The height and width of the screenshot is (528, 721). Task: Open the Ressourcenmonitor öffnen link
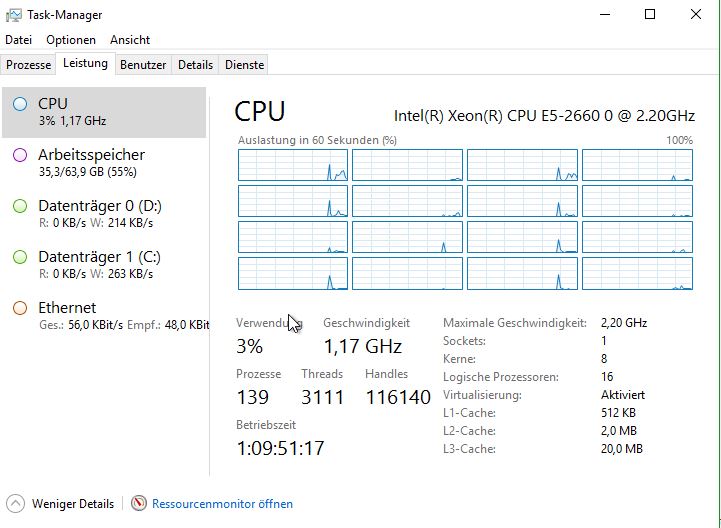point(223,504)
